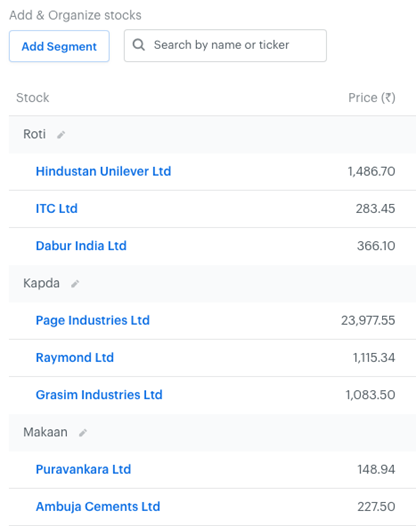Open Hindustan Unilever Ltd stock link
Image resolution: width=416 pixels, height=526 pixels.
pyautogui.click(x=103, y=171)
